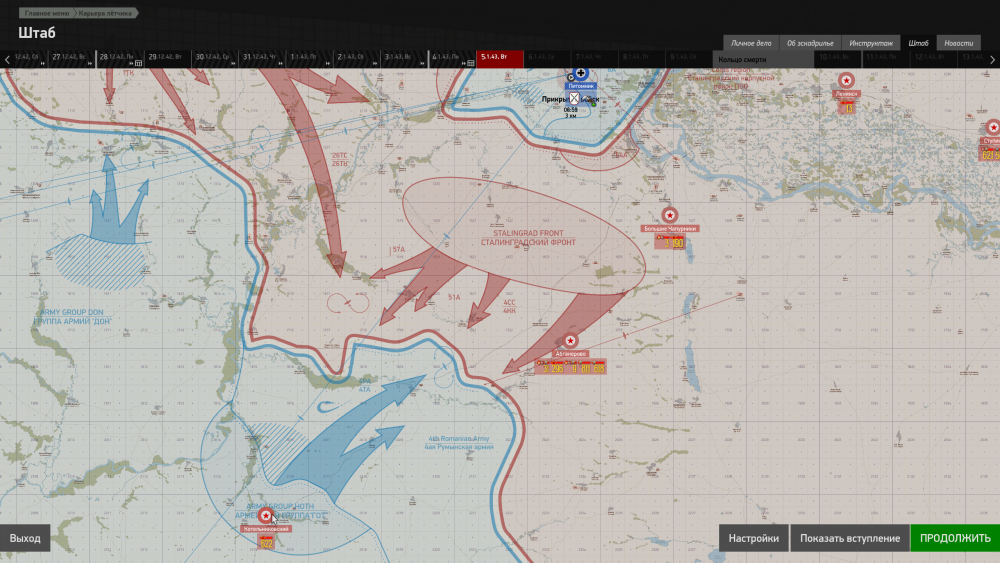Select the highlighted 5.1.43 Вт current day
Viewport: 1000px width, 563px height.
pos(499,59)
